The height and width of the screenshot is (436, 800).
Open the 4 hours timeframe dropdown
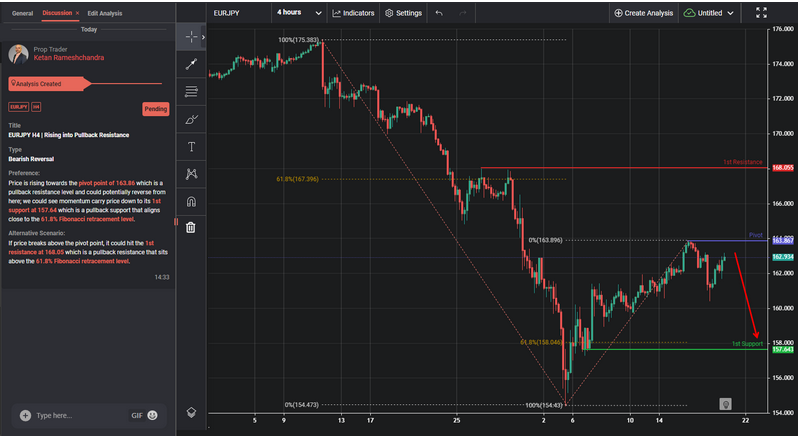click(x=299, y=13)
